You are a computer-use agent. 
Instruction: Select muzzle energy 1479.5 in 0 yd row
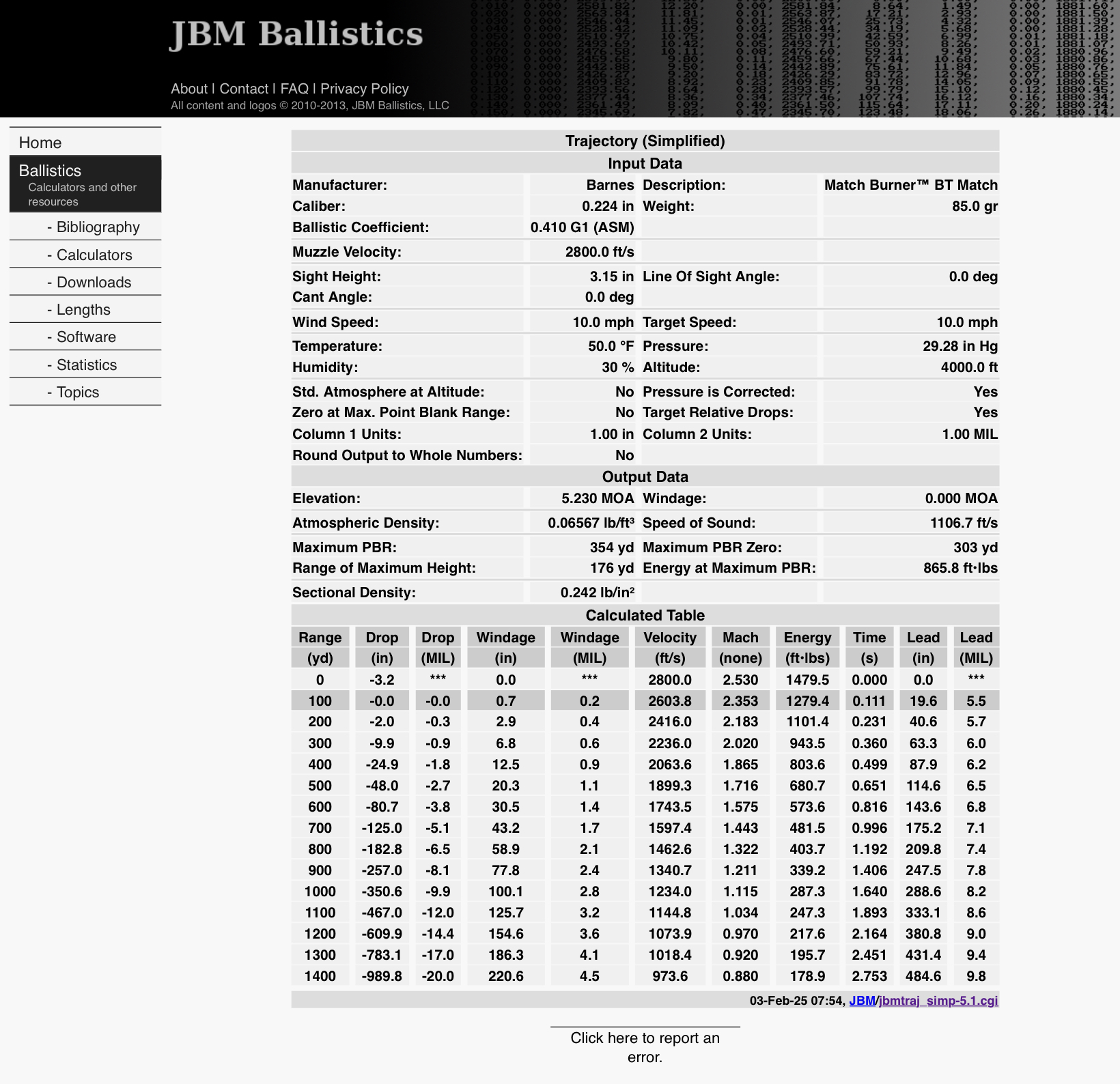807,680
